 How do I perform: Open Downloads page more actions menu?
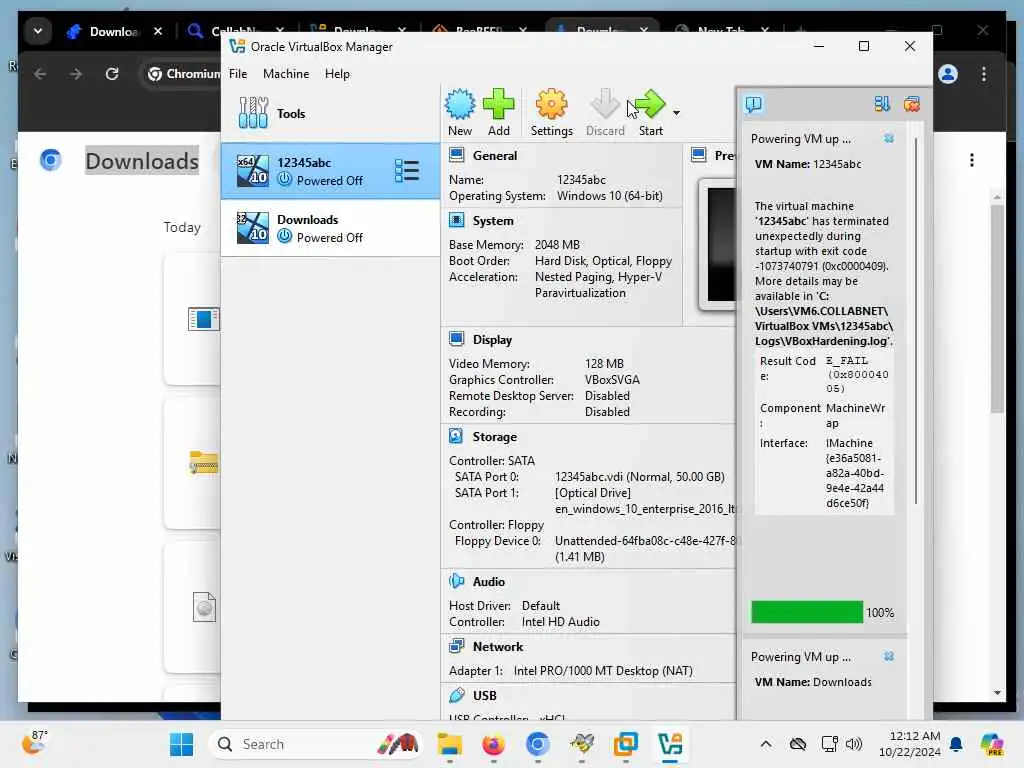pyautogui.click(x=972, y=160)
